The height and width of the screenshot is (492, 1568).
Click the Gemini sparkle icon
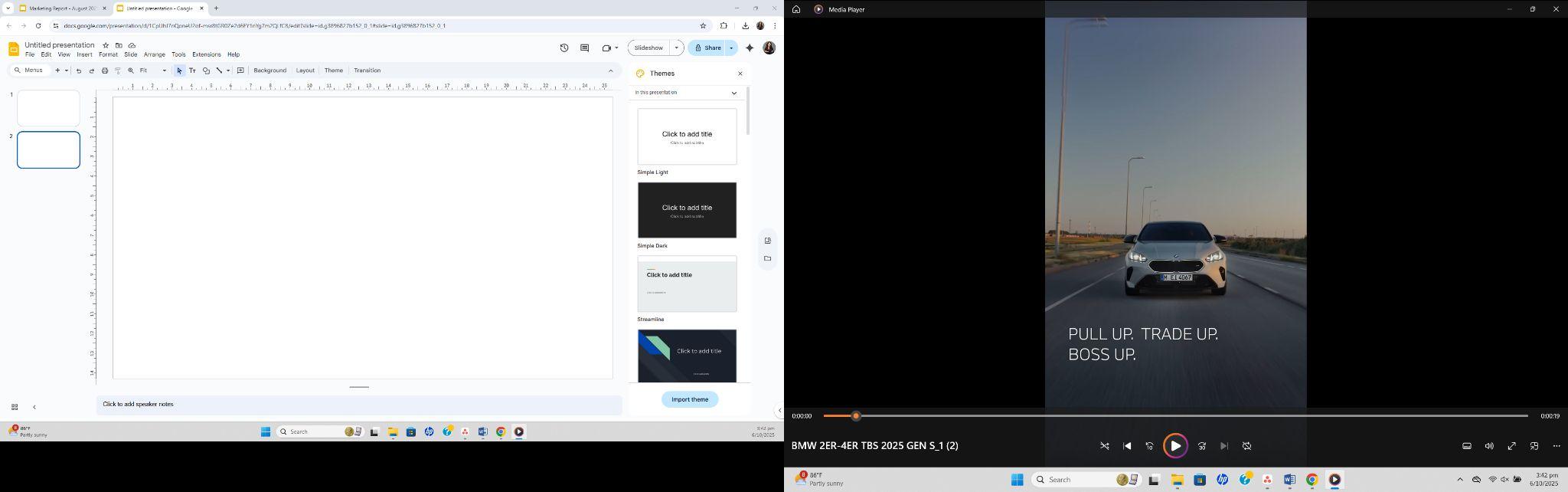point(750,48)
